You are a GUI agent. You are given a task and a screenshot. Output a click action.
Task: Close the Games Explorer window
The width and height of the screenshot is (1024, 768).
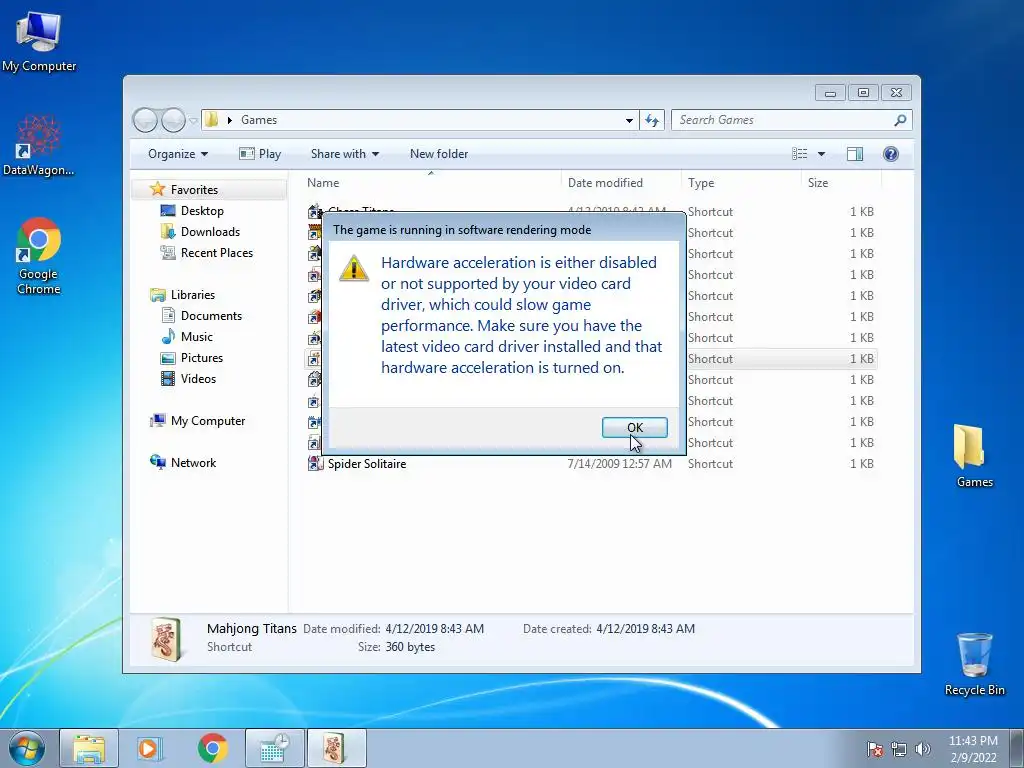(x=896, y=93)
